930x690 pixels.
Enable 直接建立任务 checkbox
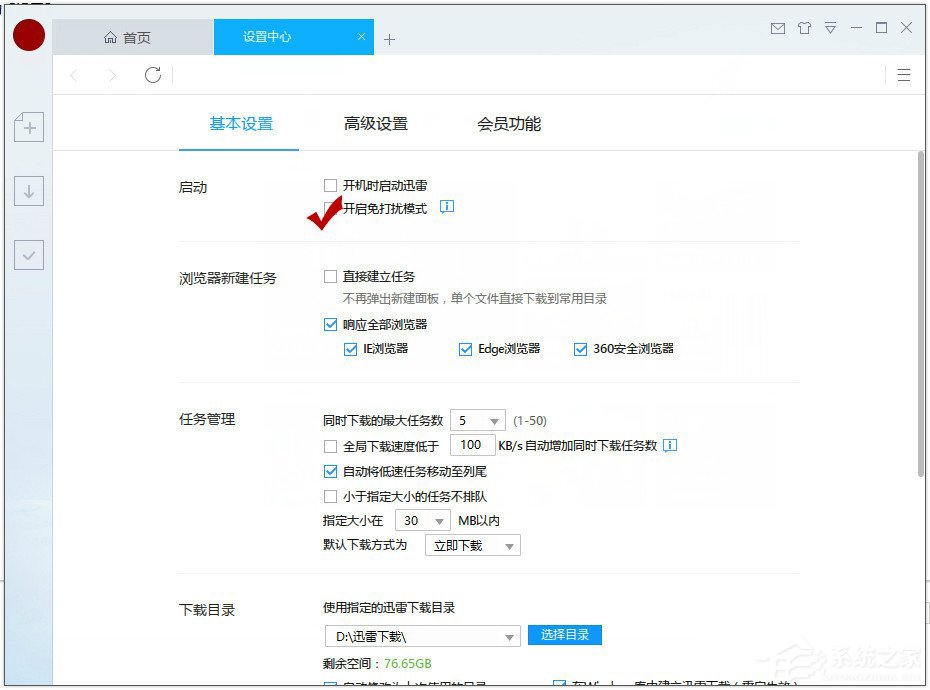tap(330, 276)
